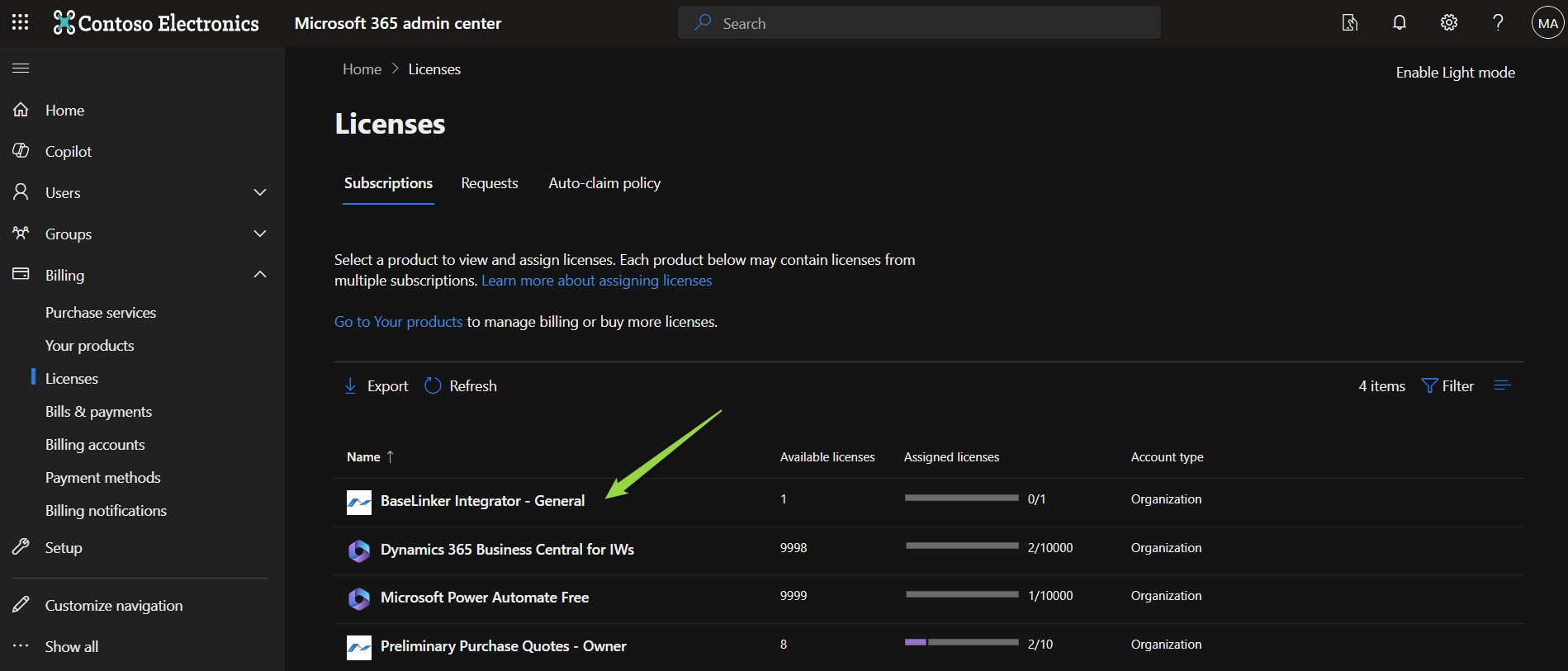
Task: Click the Dynamics 365 2/10000 usage bar
Action: click(961, 546)
